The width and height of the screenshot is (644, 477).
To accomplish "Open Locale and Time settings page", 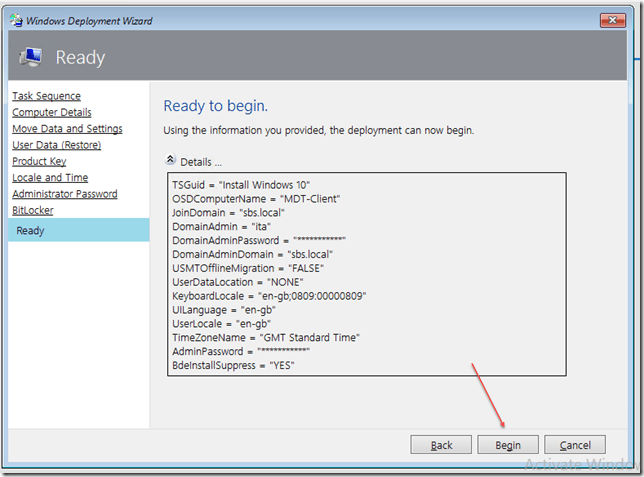I will click(50, 178).
